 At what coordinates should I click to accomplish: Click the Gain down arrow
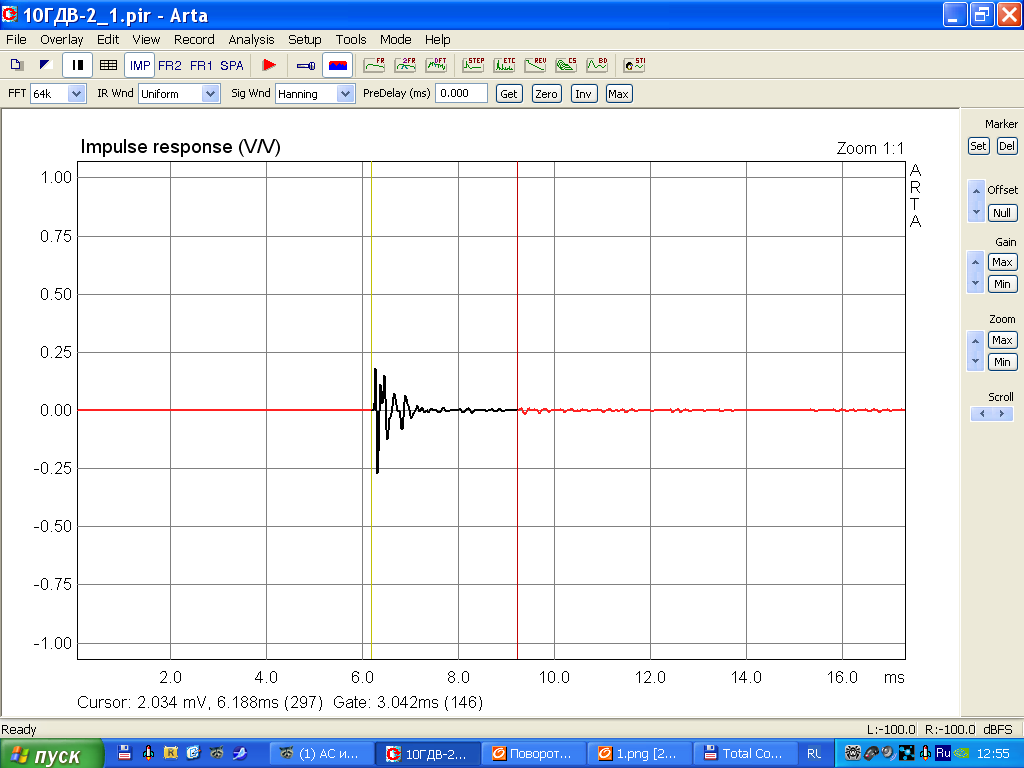click(976, 283)
